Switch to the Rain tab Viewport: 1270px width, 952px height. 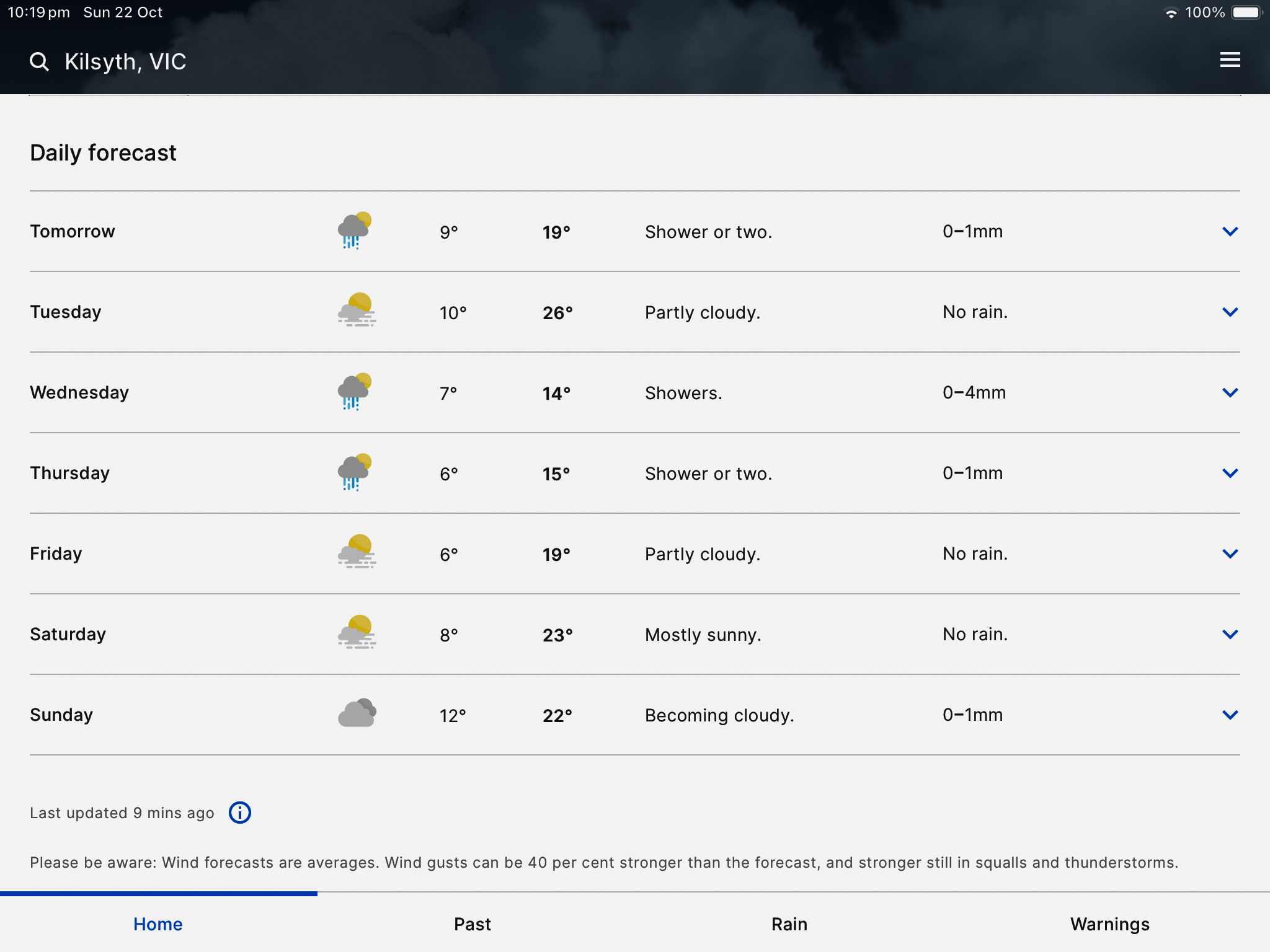789,924
